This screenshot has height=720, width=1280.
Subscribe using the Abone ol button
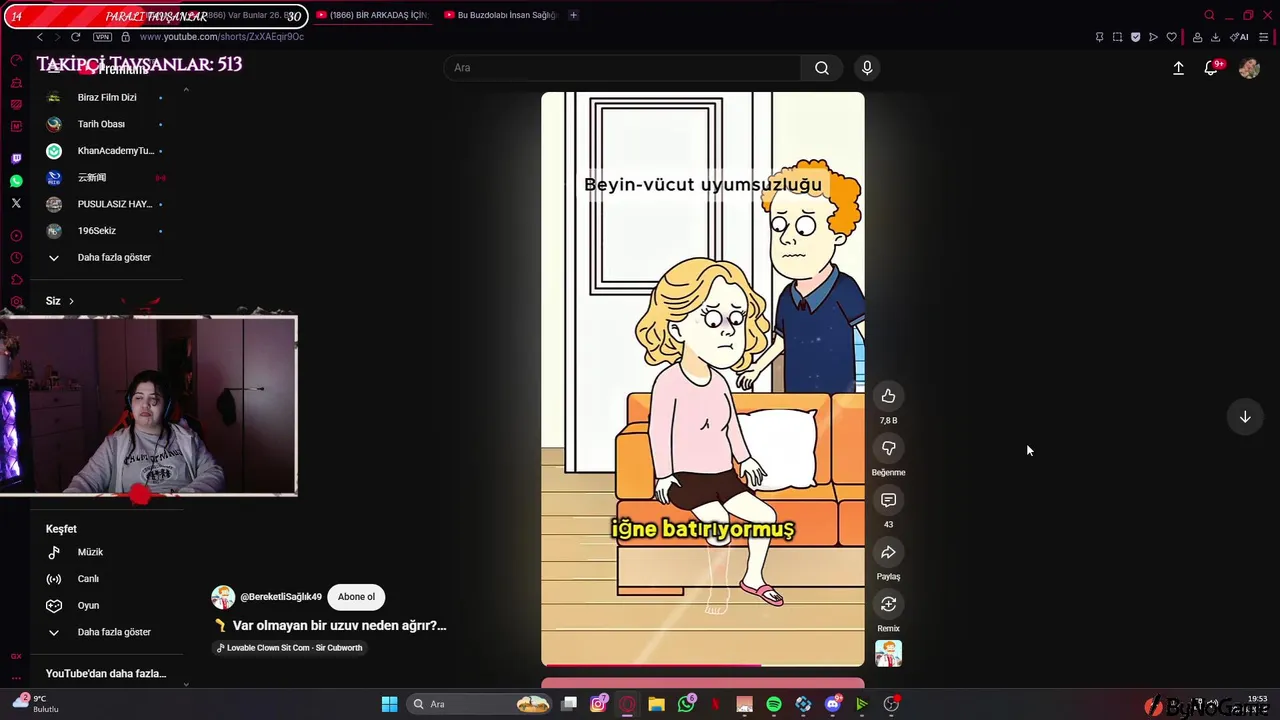pos(356,597)
